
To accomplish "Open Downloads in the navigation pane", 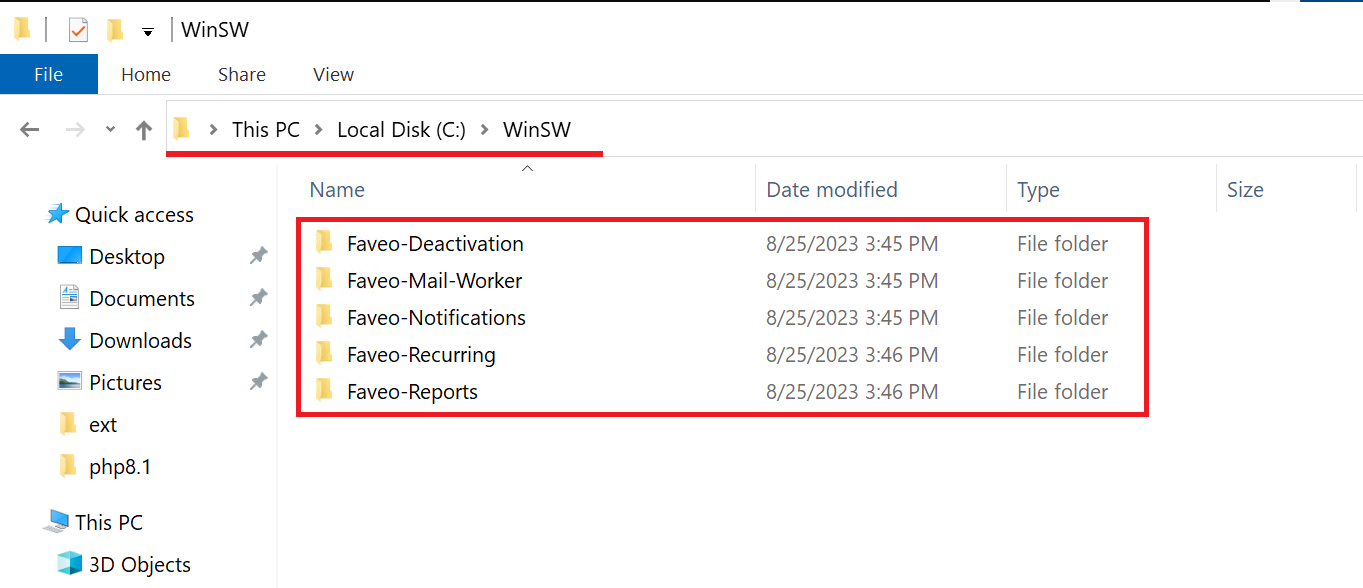I will click(140, 341).
